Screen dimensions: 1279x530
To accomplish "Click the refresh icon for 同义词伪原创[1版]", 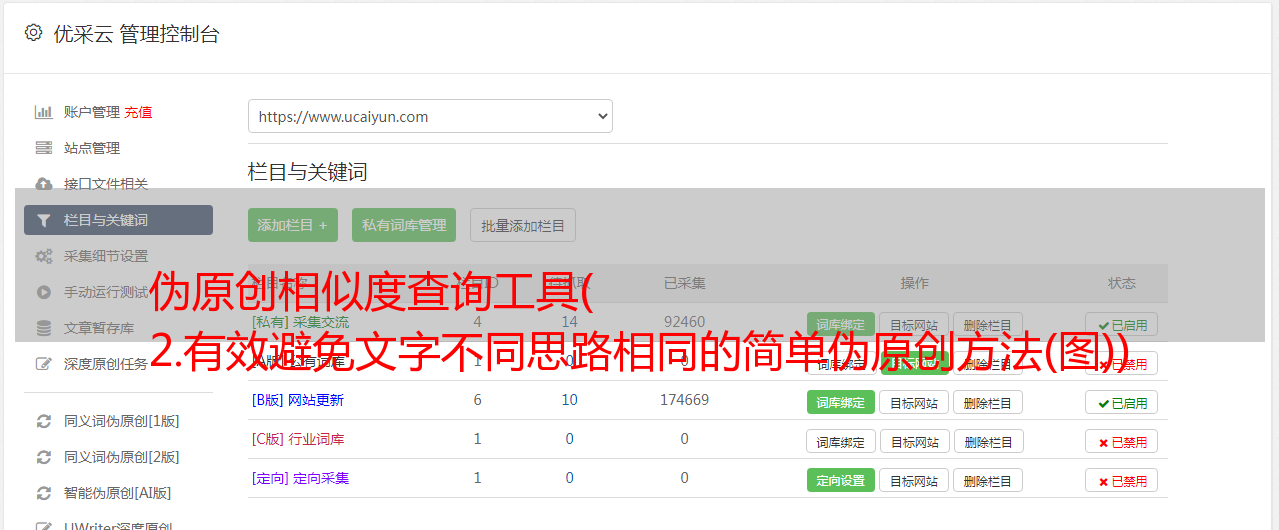I will coord(43,421).
